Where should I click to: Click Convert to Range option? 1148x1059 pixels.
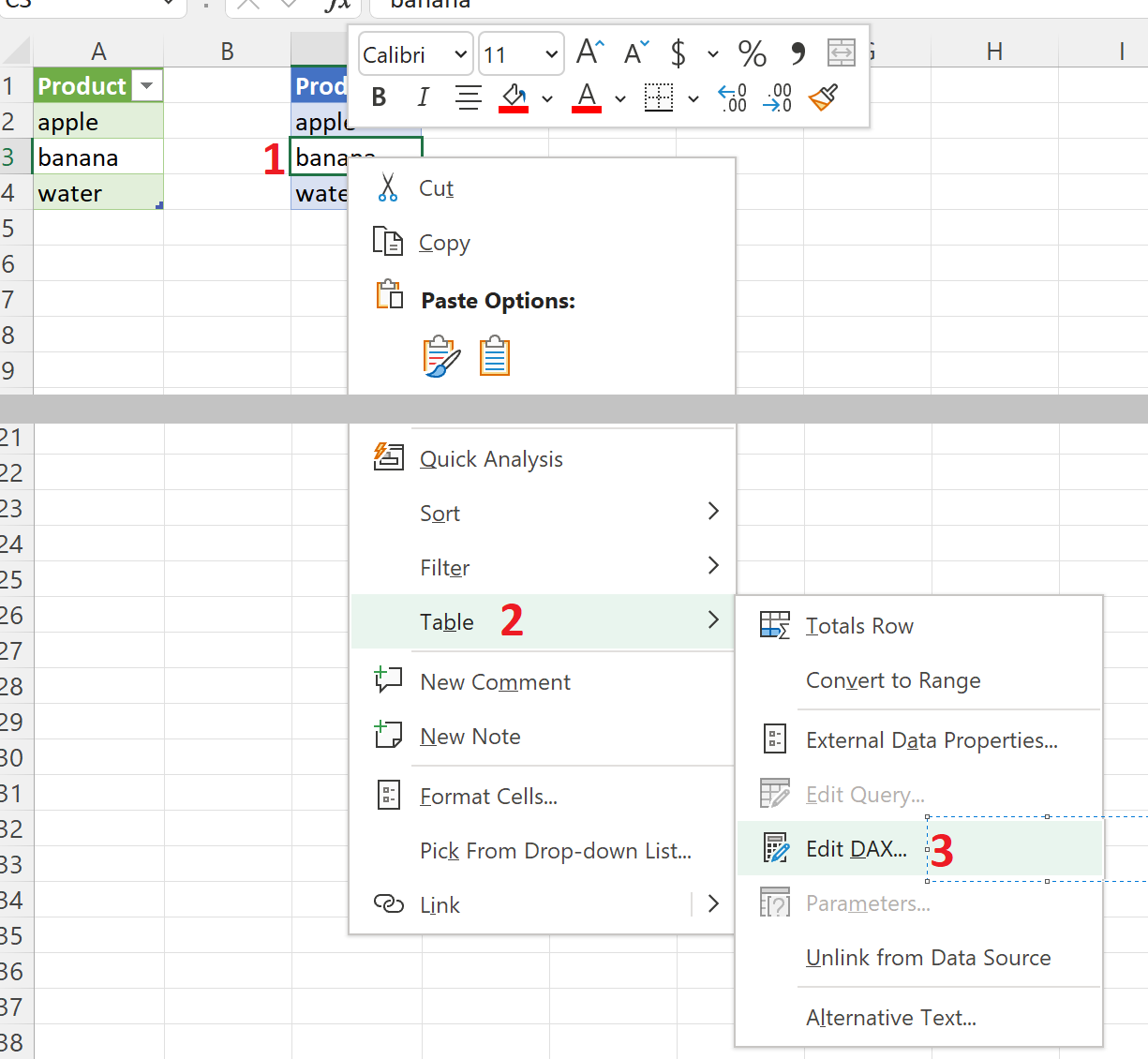893,680
